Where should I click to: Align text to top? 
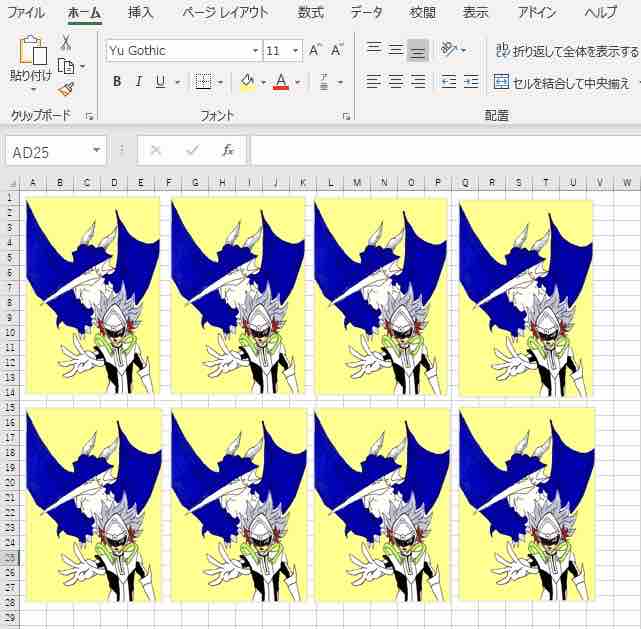[x=374, y=49]
